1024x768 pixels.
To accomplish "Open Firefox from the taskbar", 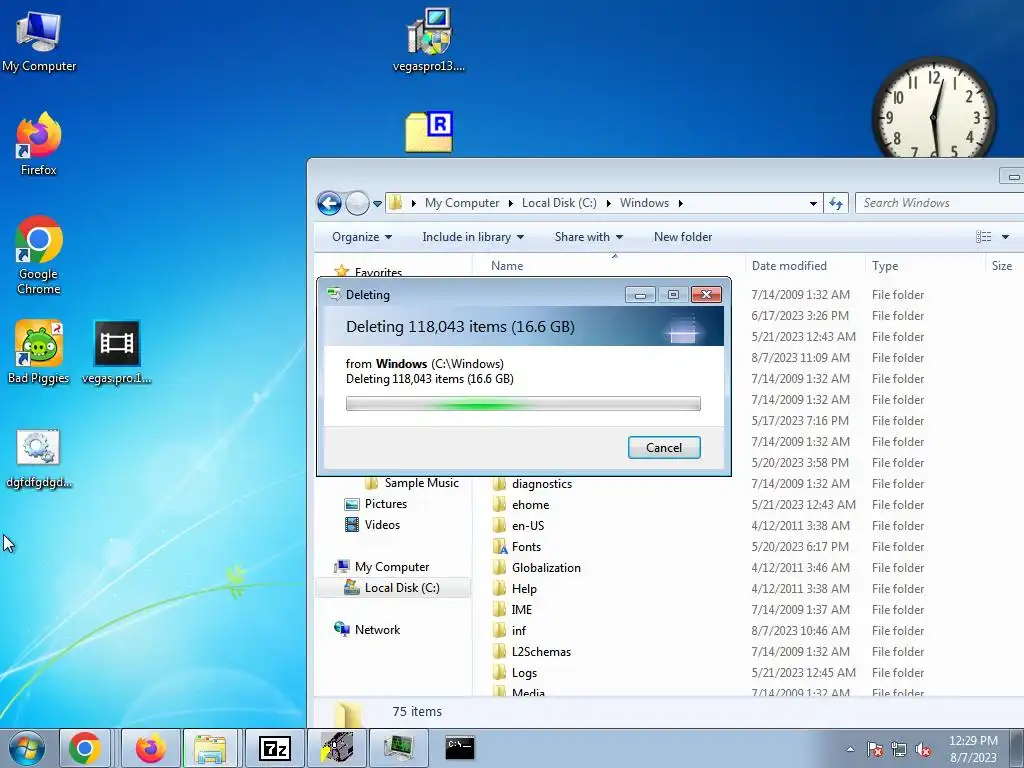I will click(x=150, y=748).
